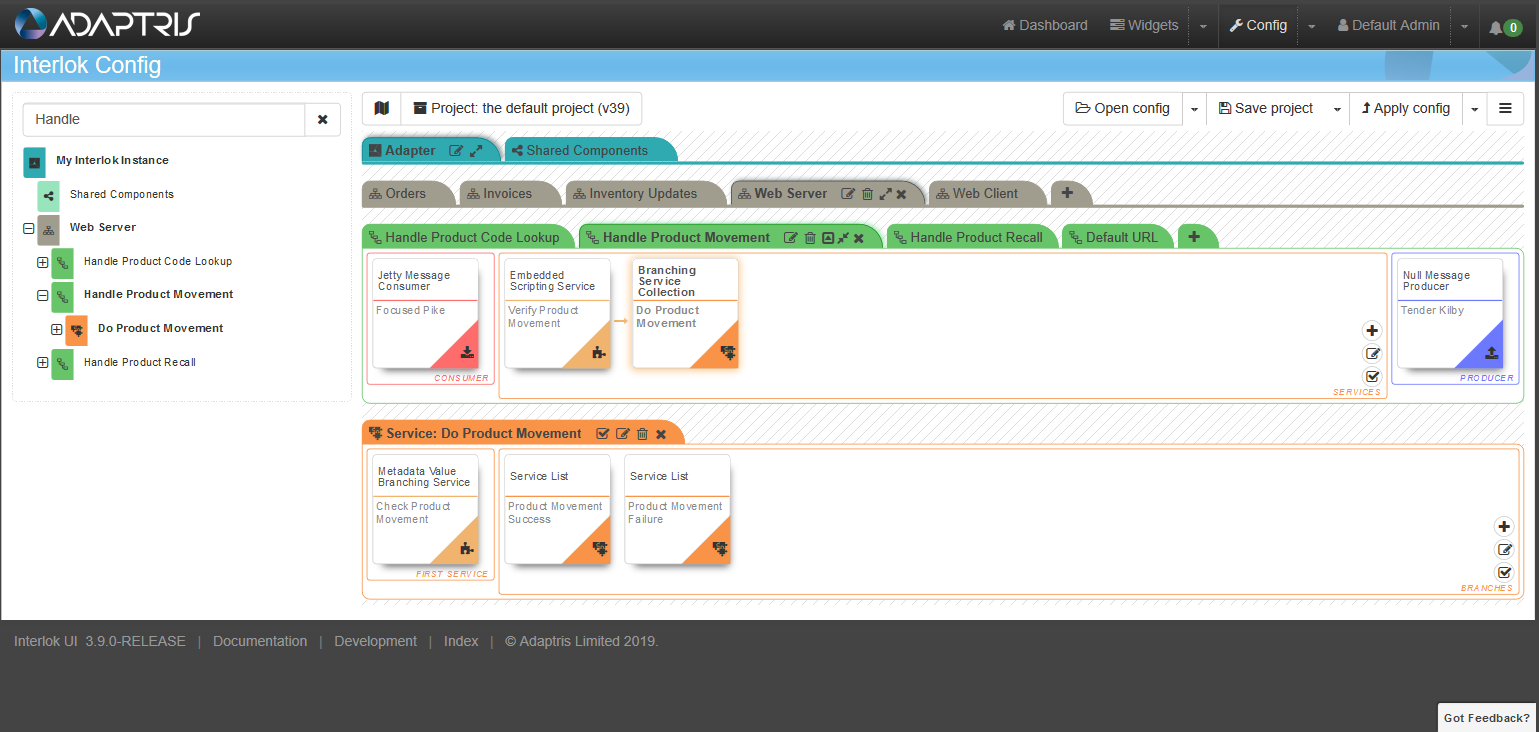Expand the Web Server channel view

point(885,194)
